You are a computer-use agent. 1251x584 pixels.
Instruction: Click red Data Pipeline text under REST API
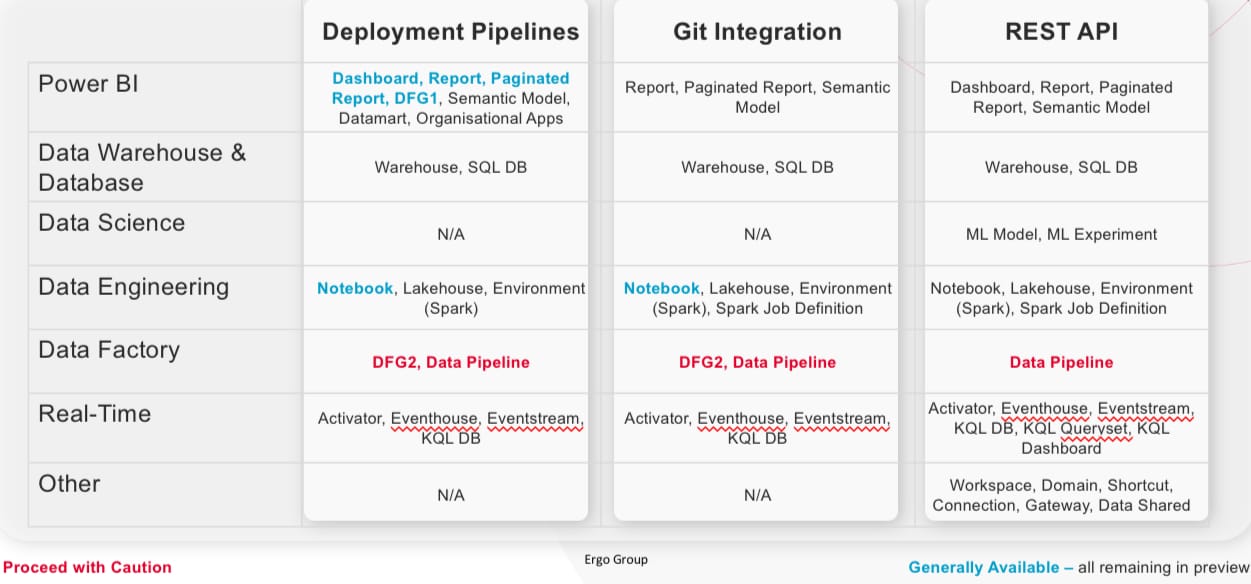1061,362
